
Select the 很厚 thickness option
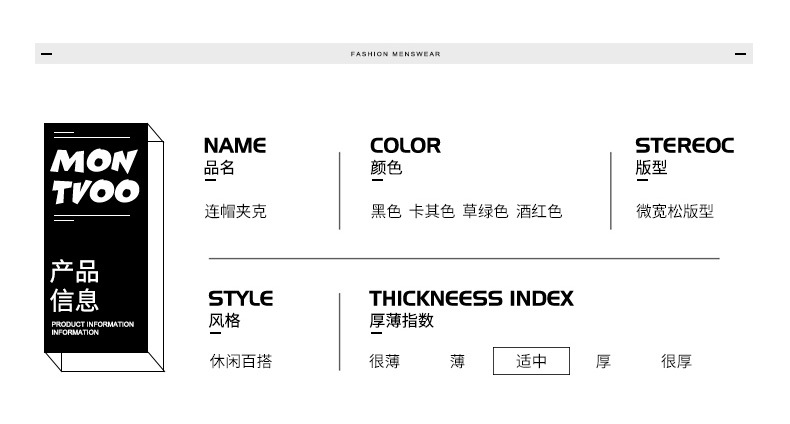coord(676,361)
